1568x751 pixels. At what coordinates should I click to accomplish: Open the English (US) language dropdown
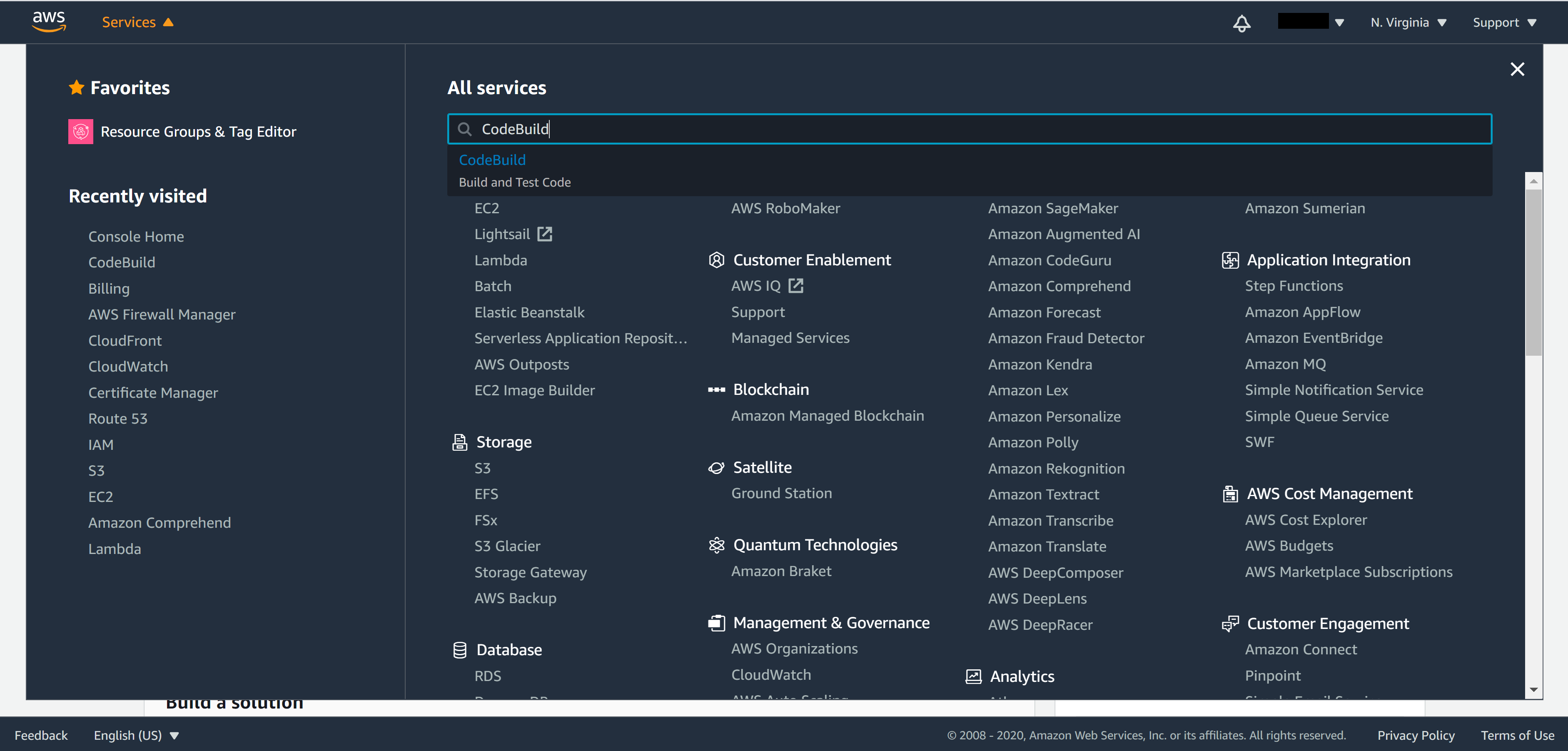coord(136,735)
